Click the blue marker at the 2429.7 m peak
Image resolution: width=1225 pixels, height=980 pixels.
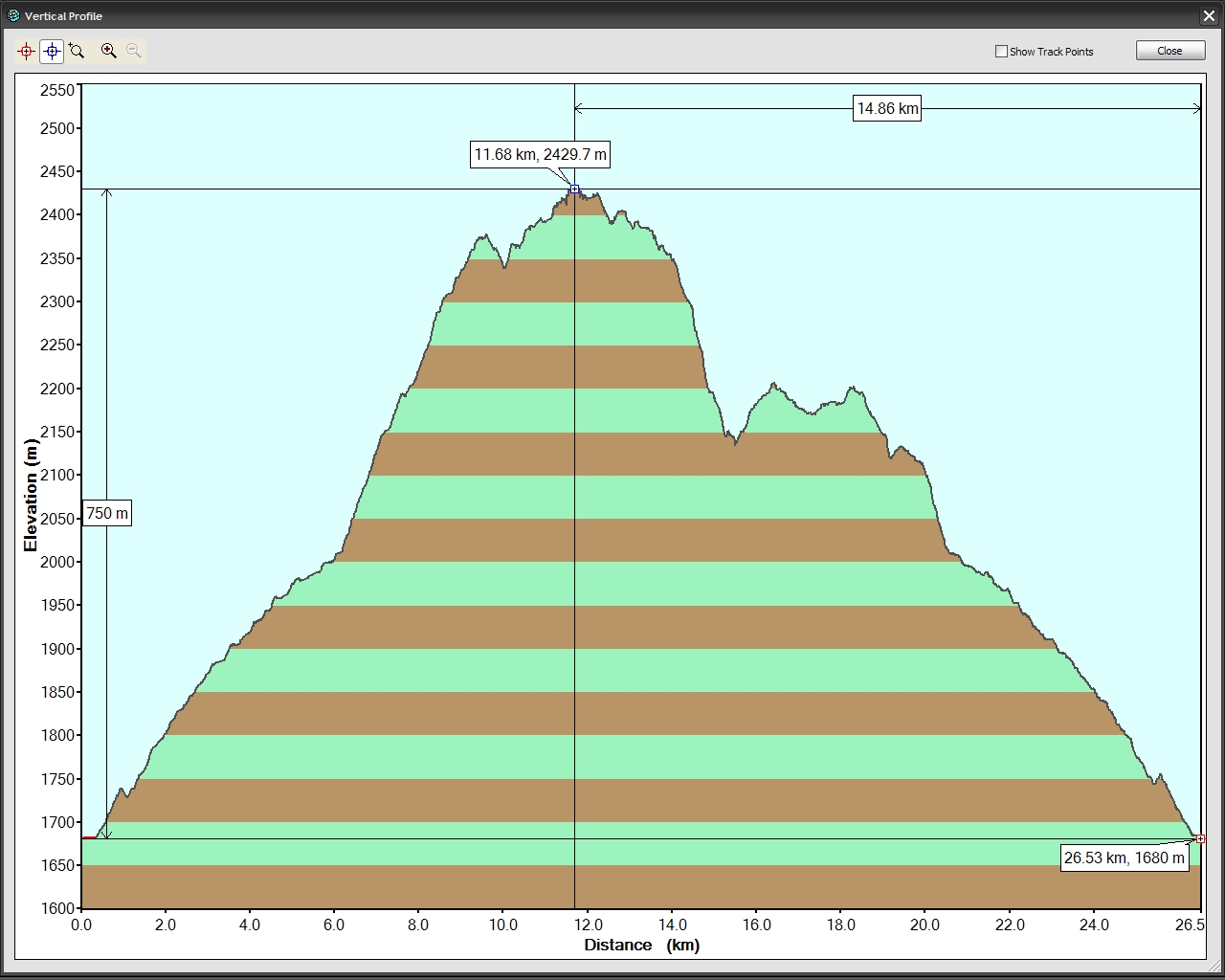coord(574,189)
